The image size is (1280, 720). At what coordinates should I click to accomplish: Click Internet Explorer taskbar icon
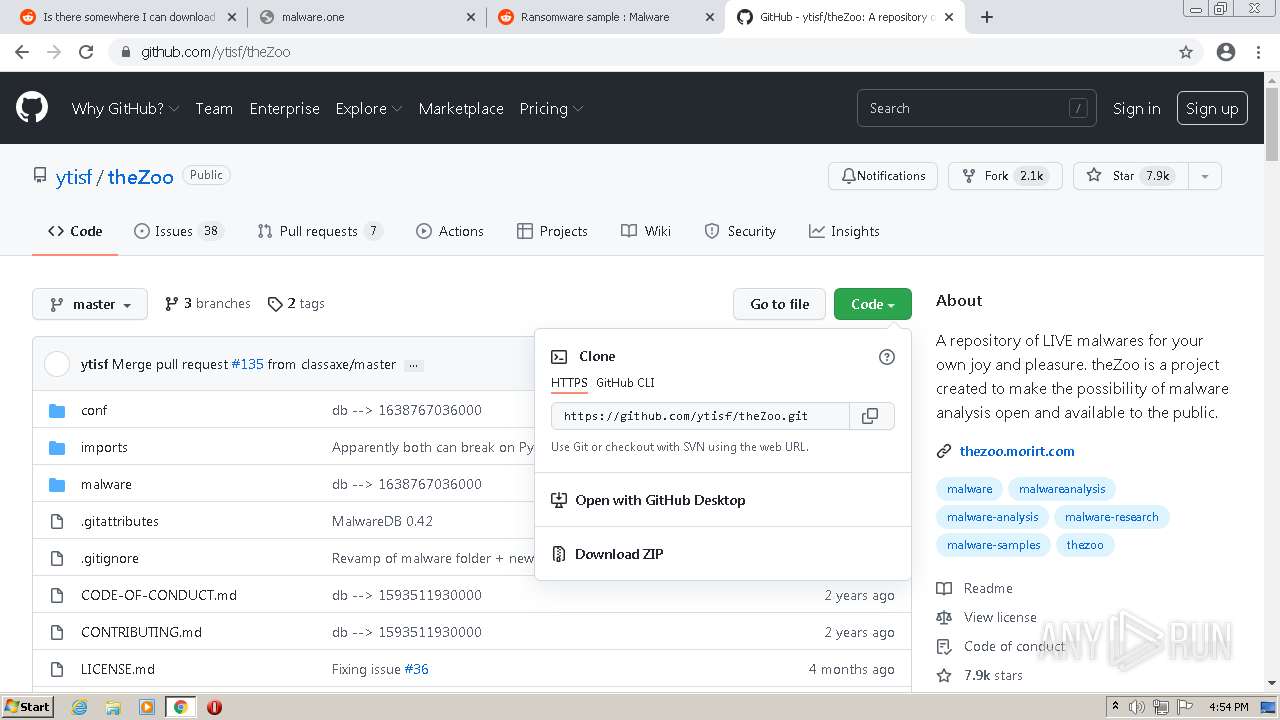[x=79, y=707]
